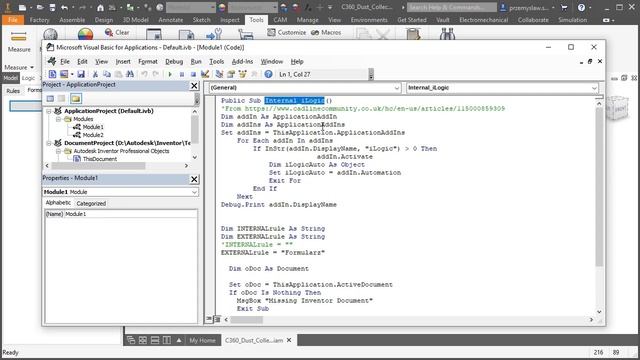Switch to the CAM ribbon tab in Inventor
Viewport: 640px width, 360px height.
pos(280,20)
